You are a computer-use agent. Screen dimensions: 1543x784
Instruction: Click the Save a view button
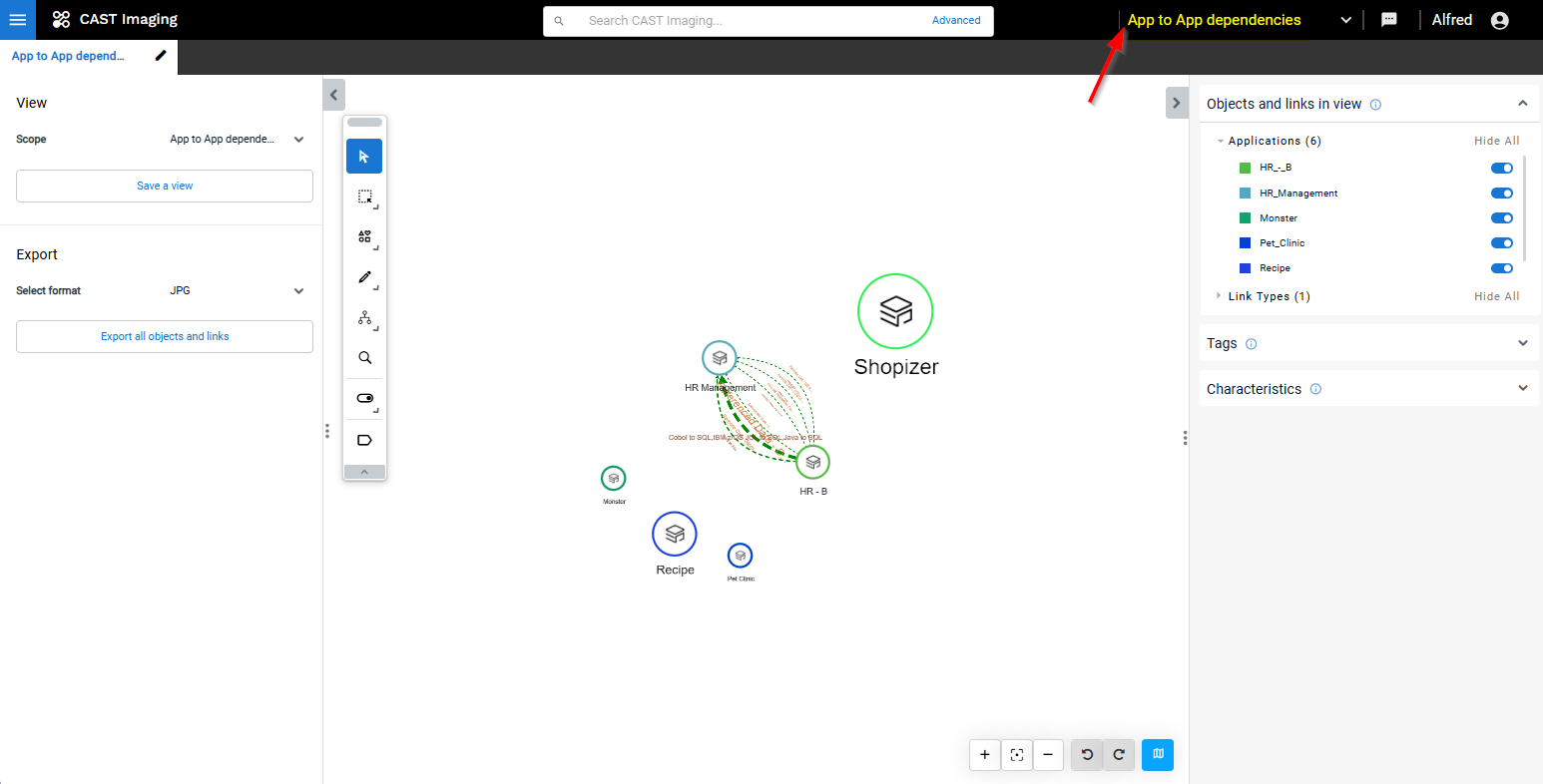165,186
